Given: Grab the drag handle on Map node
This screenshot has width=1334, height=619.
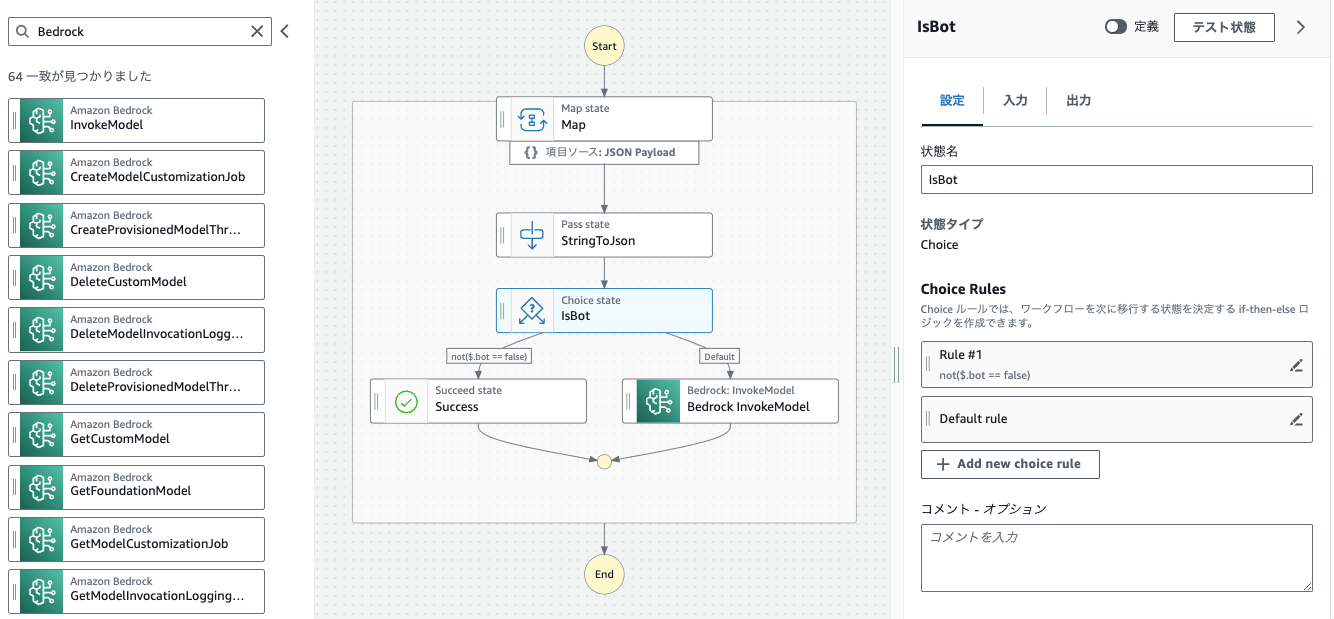Looking at the screenshot, I should pyautogui.click(x=503, y=119).
